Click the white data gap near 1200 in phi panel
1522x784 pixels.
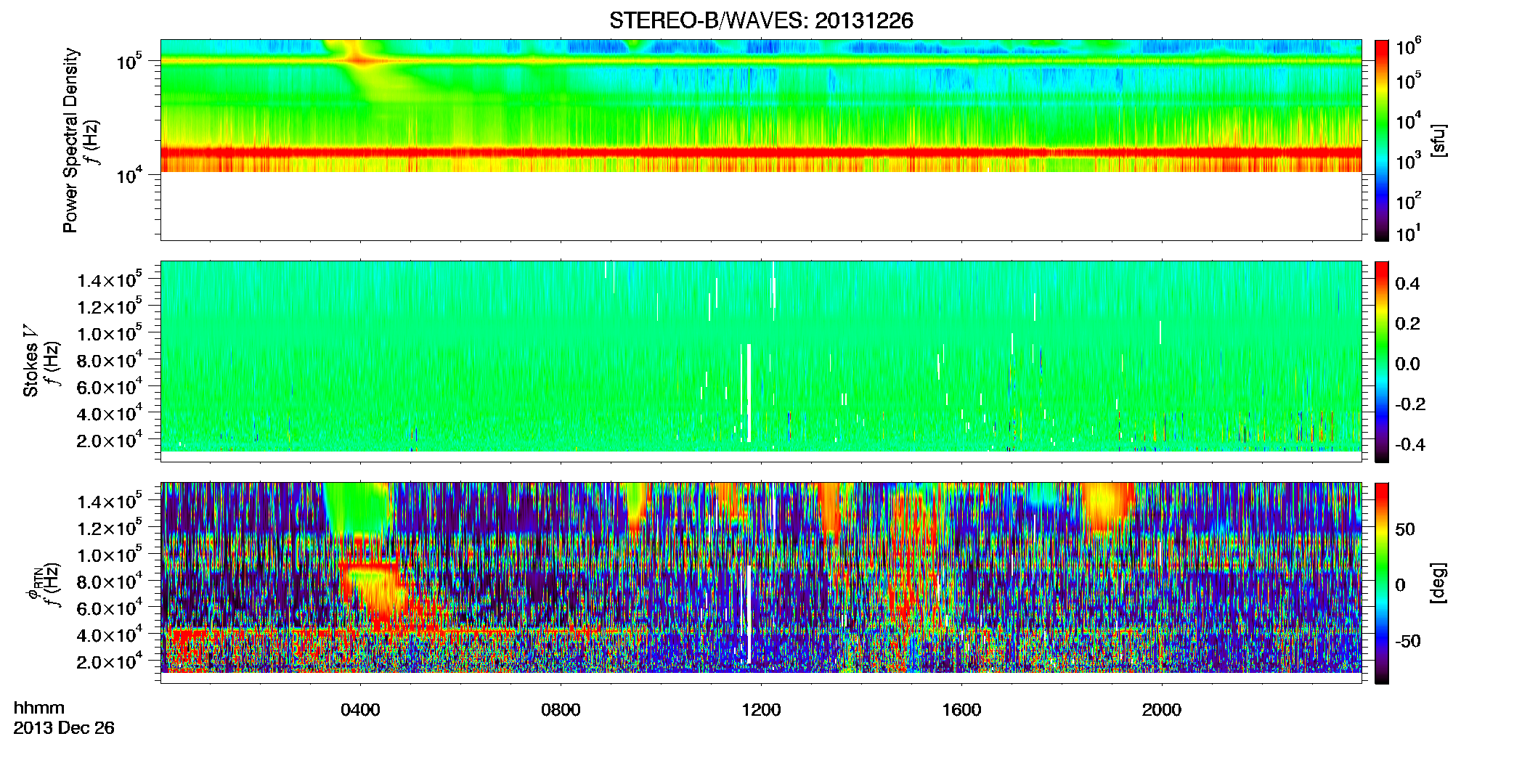pyautogui.click(x=749, y=614)
